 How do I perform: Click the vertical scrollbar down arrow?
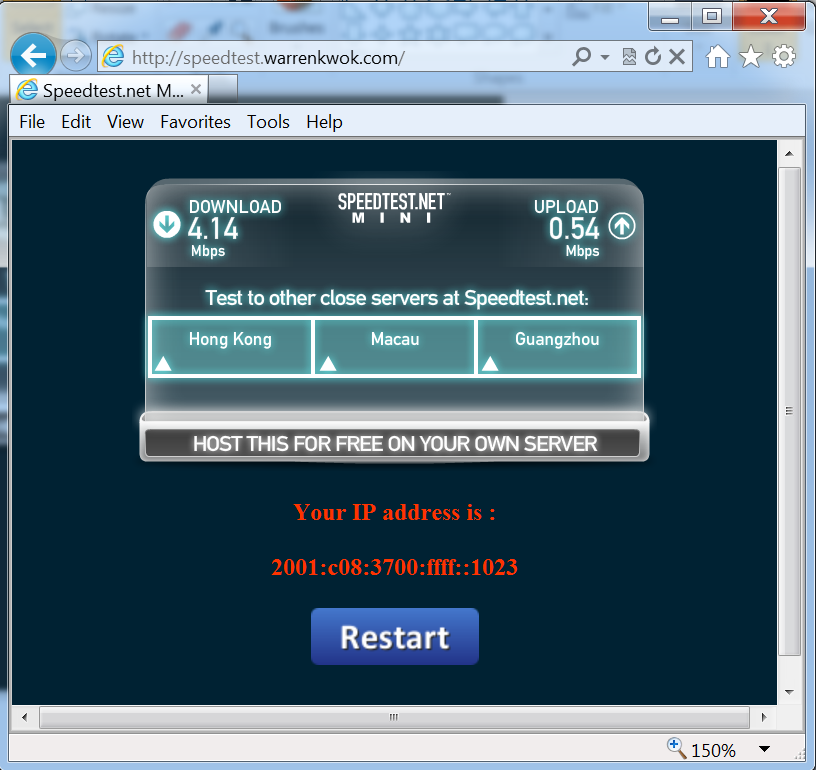pyautogui.click(x=789, y=692)
